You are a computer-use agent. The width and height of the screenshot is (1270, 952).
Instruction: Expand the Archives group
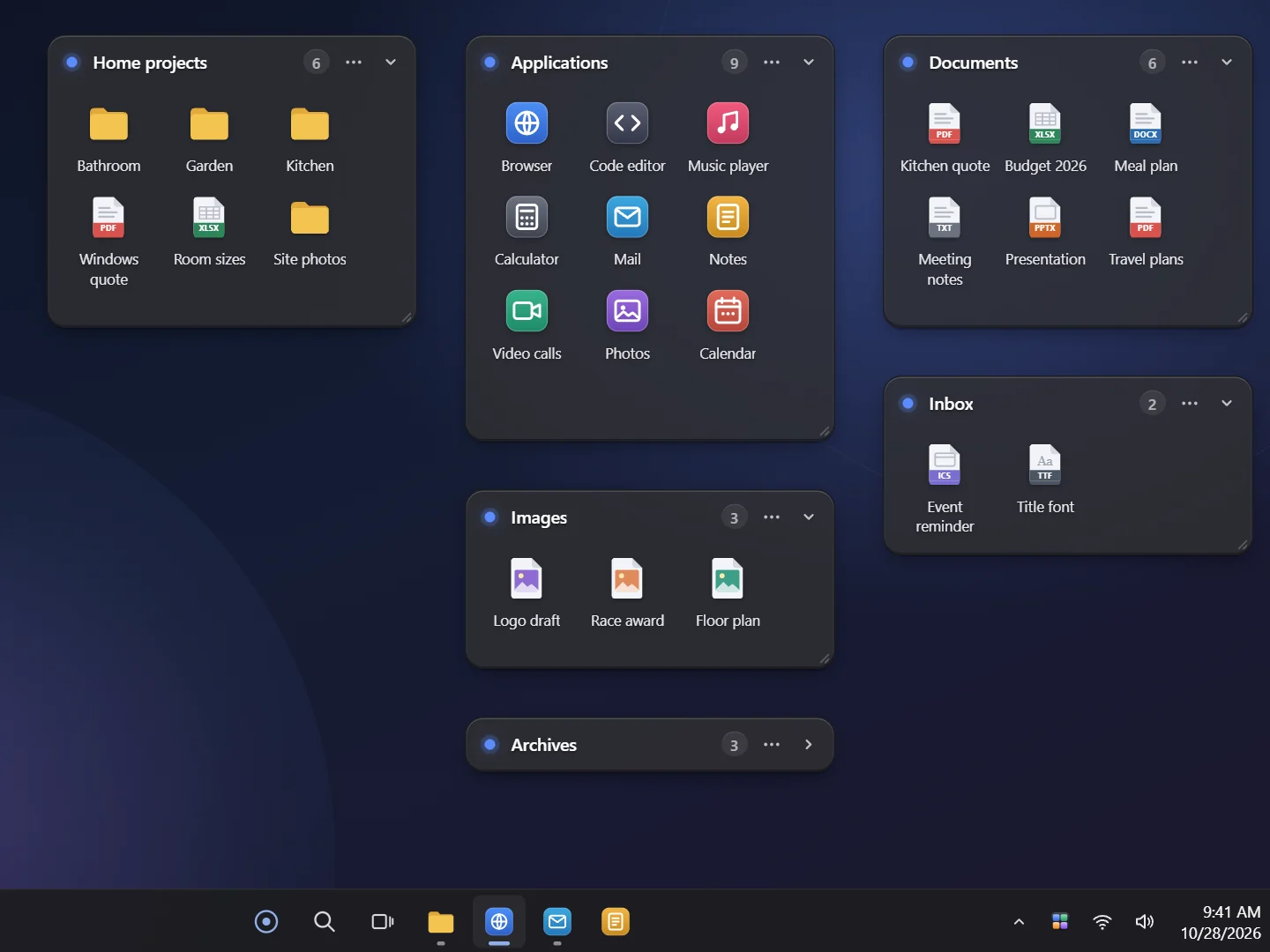coord(809,745)
